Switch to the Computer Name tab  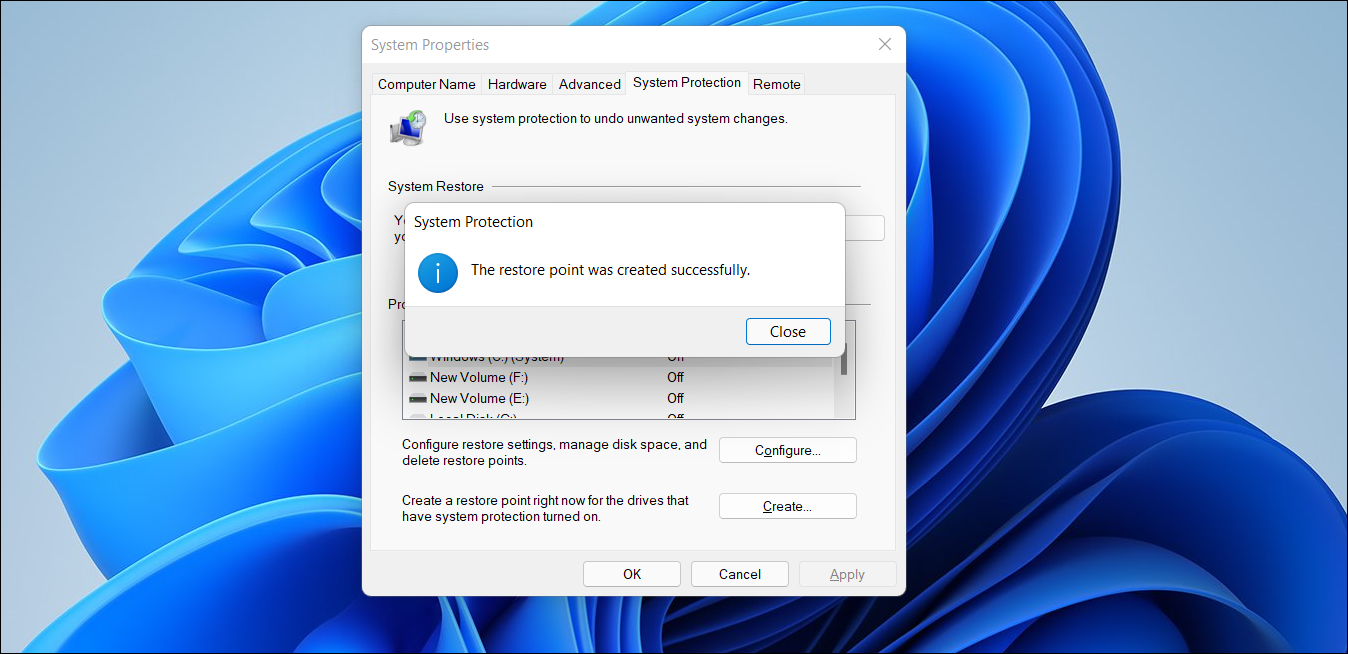click(426, 84)
